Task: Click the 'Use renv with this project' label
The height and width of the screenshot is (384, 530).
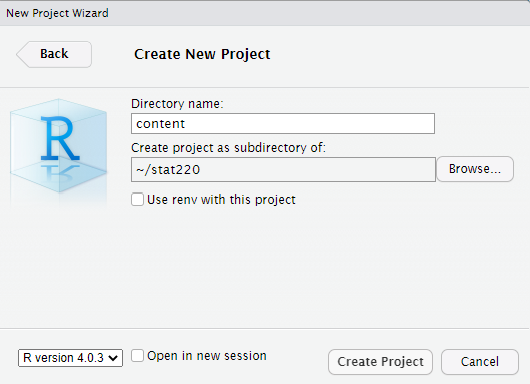Action: coord(221,200)
